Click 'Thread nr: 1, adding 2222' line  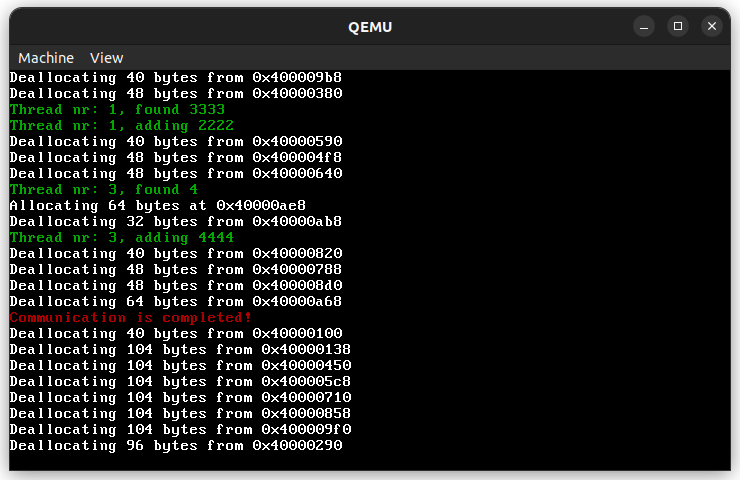pyautogui.click(x=122, y=126)
